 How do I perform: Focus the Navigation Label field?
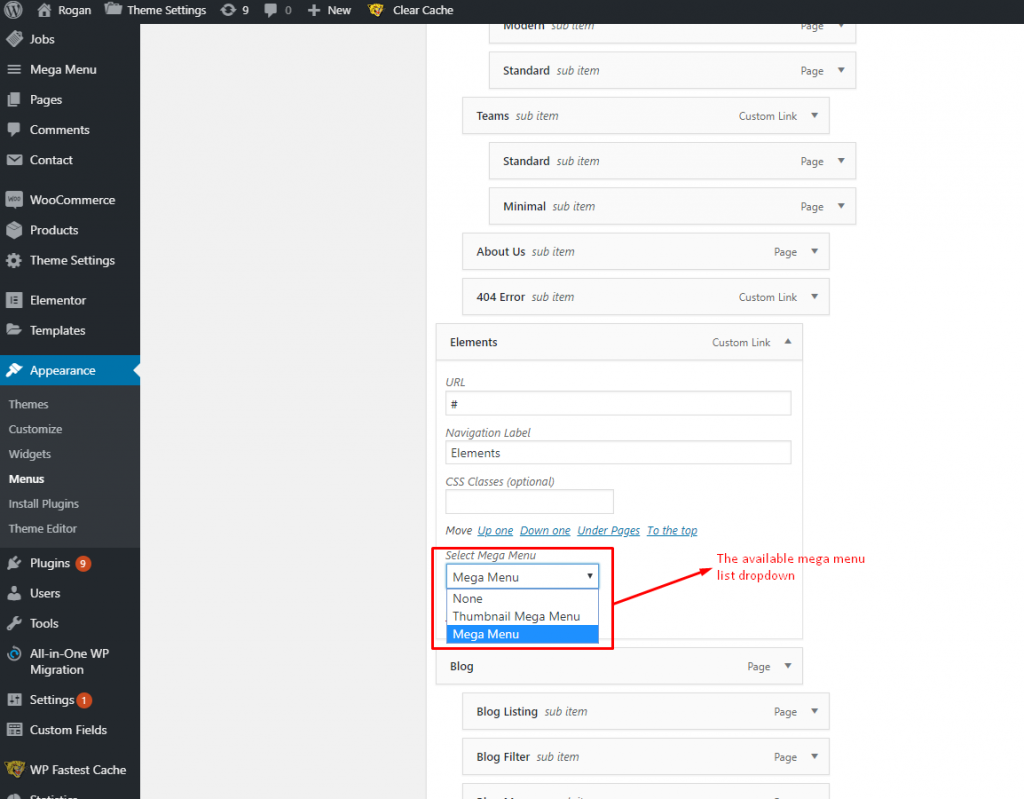click(618, 453)
